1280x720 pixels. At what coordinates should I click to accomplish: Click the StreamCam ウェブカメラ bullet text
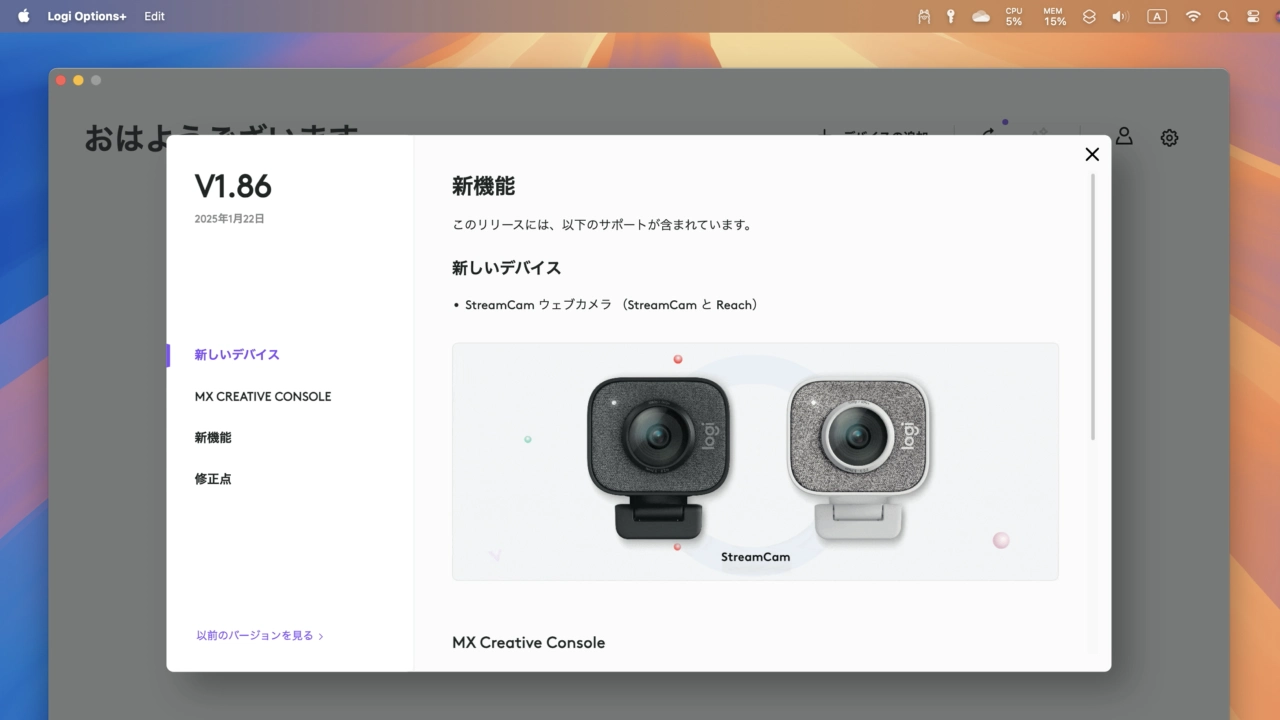point(611,305)
